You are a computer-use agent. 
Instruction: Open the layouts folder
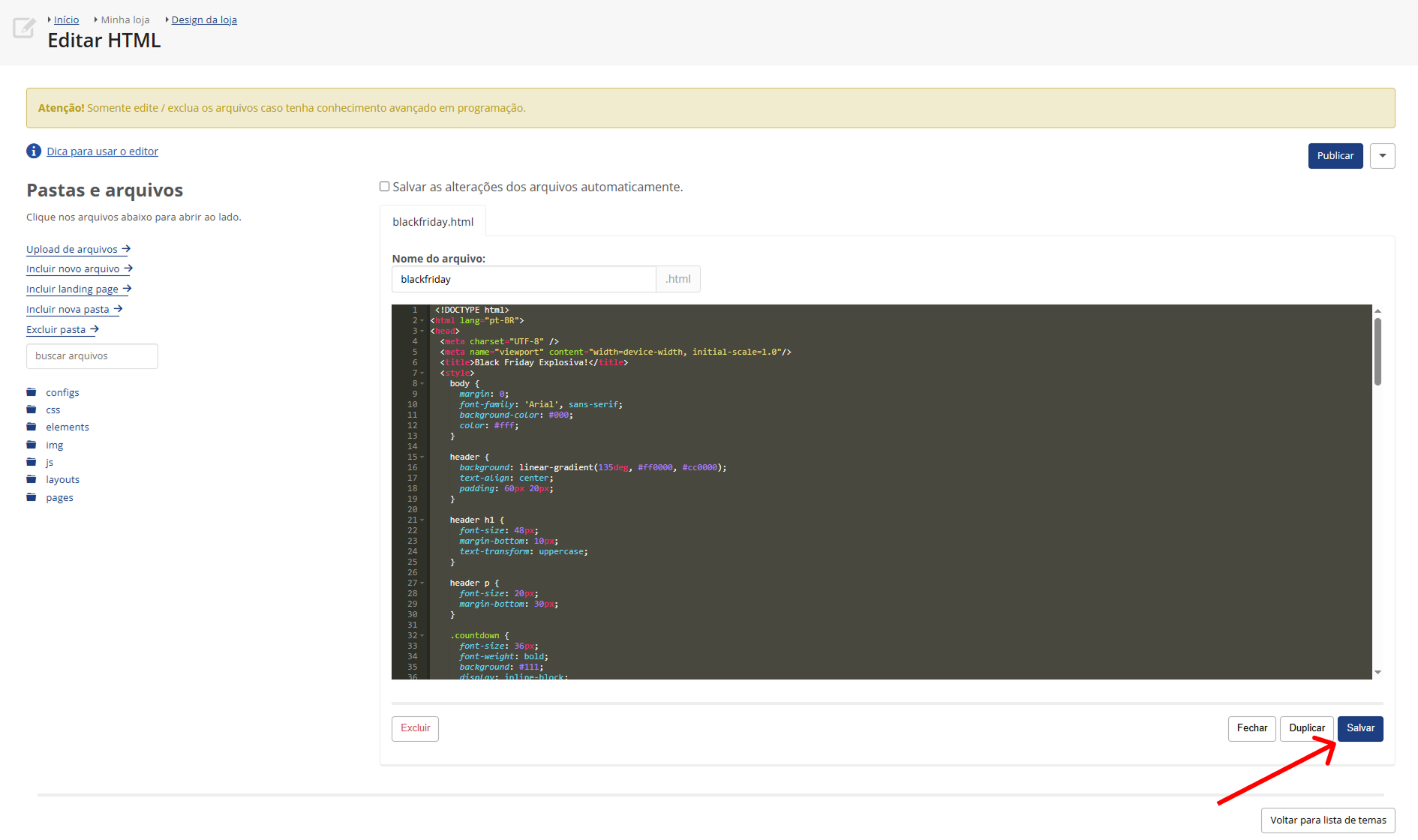pyautogui.click(x=62, y=479)
